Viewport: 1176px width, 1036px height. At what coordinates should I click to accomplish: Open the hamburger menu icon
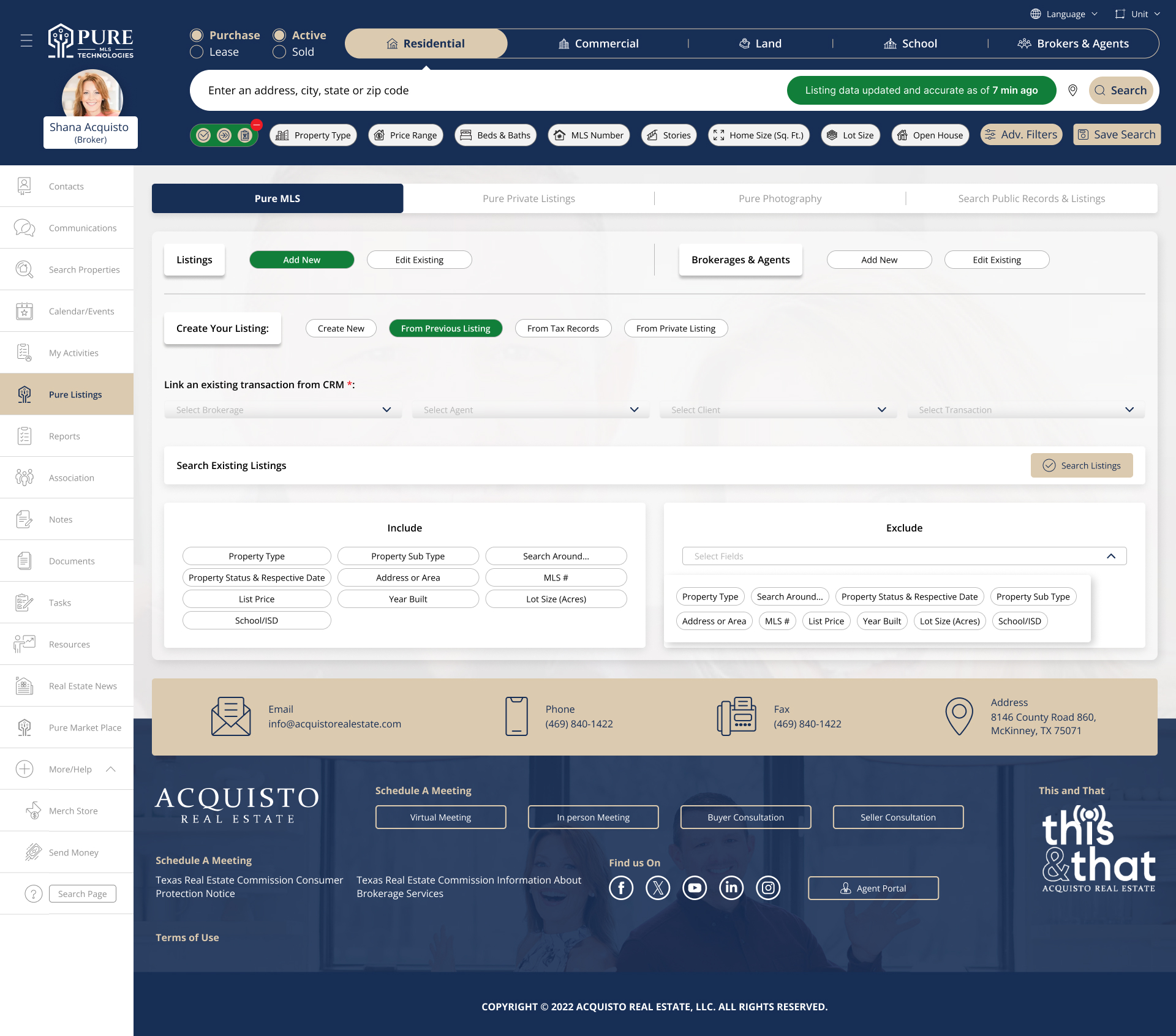26,41
